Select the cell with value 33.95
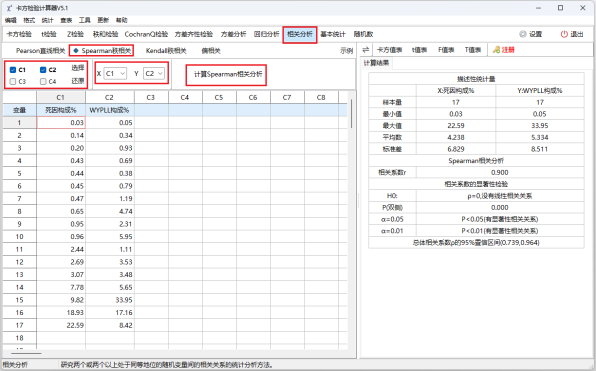The height and width of the screenshot is (371, 596). click(x=110, y=300)
